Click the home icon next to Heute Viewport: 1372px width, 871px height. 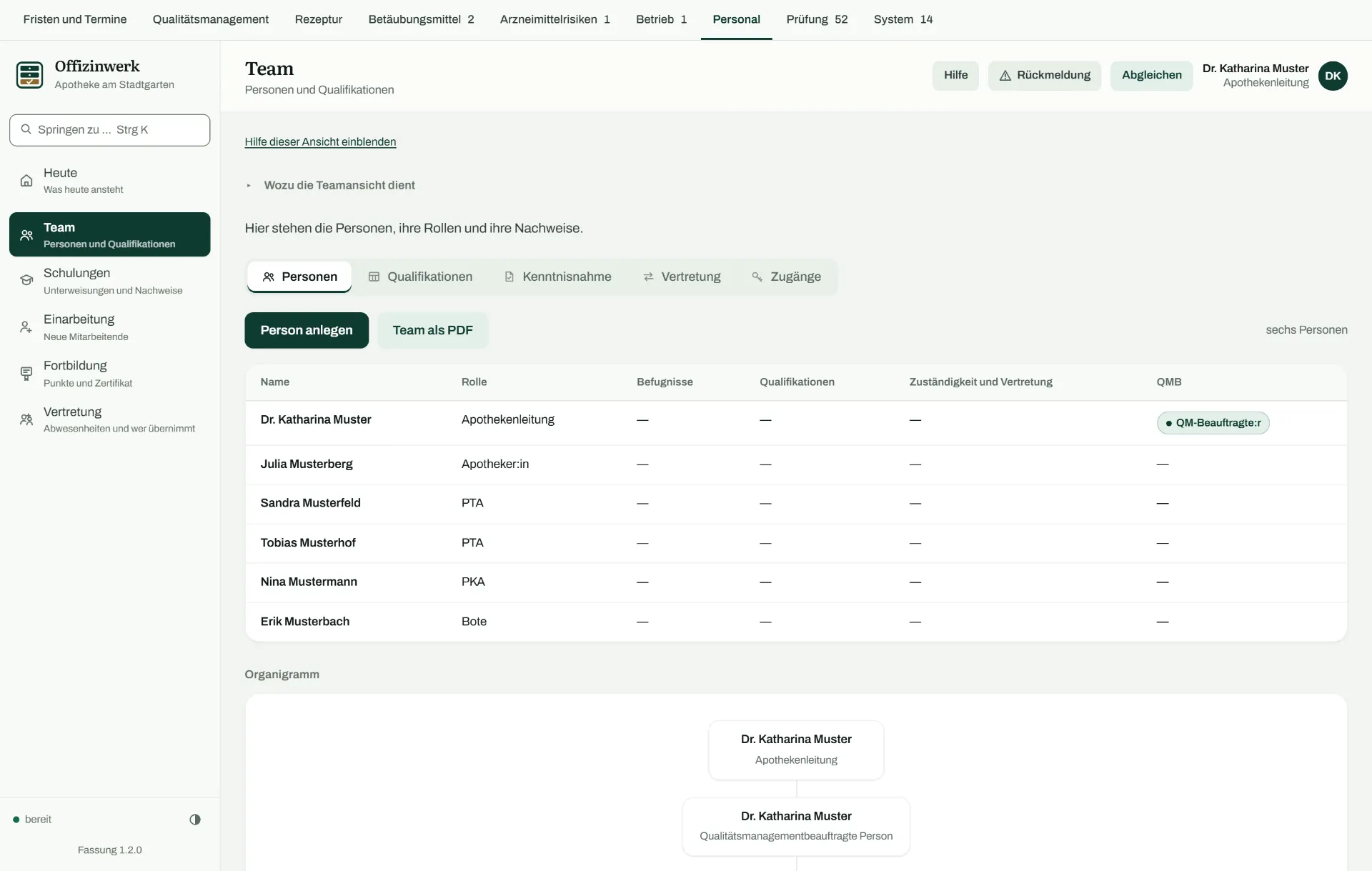tap(26, 181)
